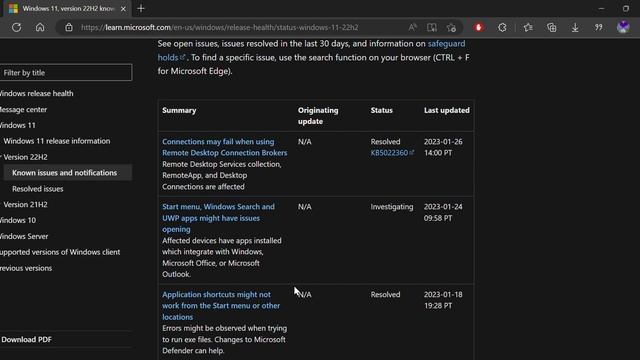The image size is (640, 360).
Task: Open the Downloads arrow icon
Action: pos(575,27)
